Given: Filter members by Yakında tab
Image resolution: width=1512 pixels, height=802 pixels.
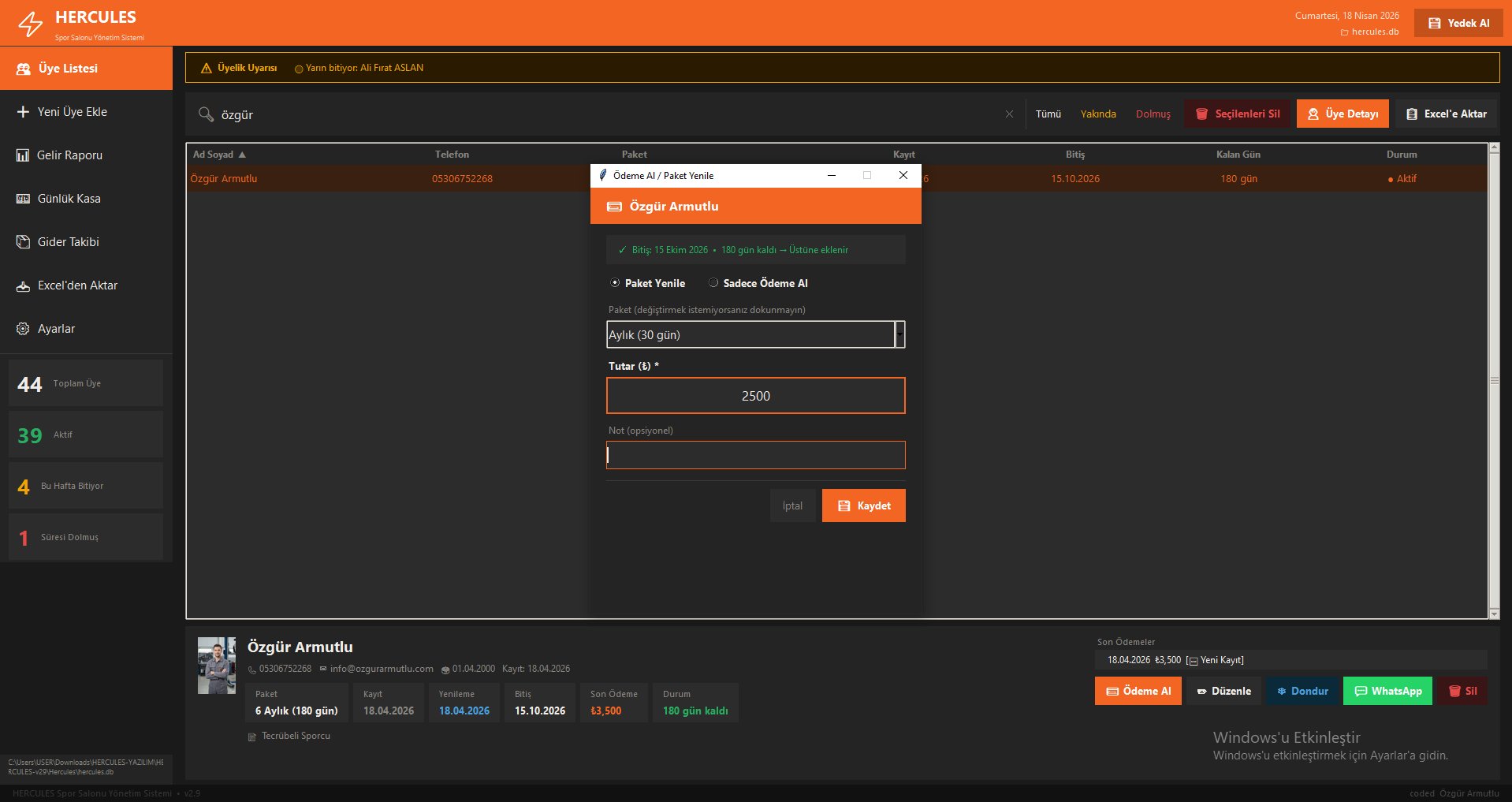Looking at the screenshot, I should [x=1097, y=114].
